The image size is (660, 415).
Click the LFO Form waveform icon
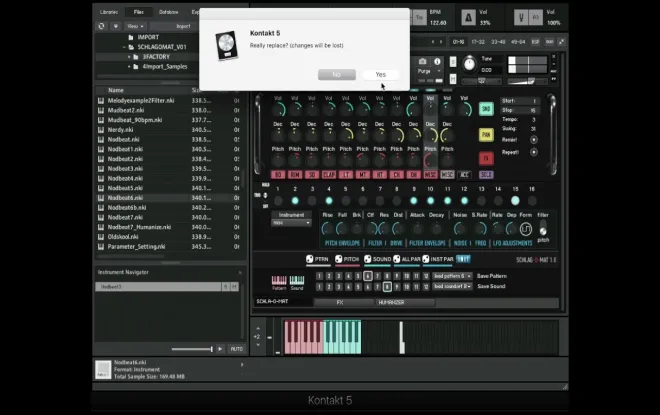[x=526, y=229]
